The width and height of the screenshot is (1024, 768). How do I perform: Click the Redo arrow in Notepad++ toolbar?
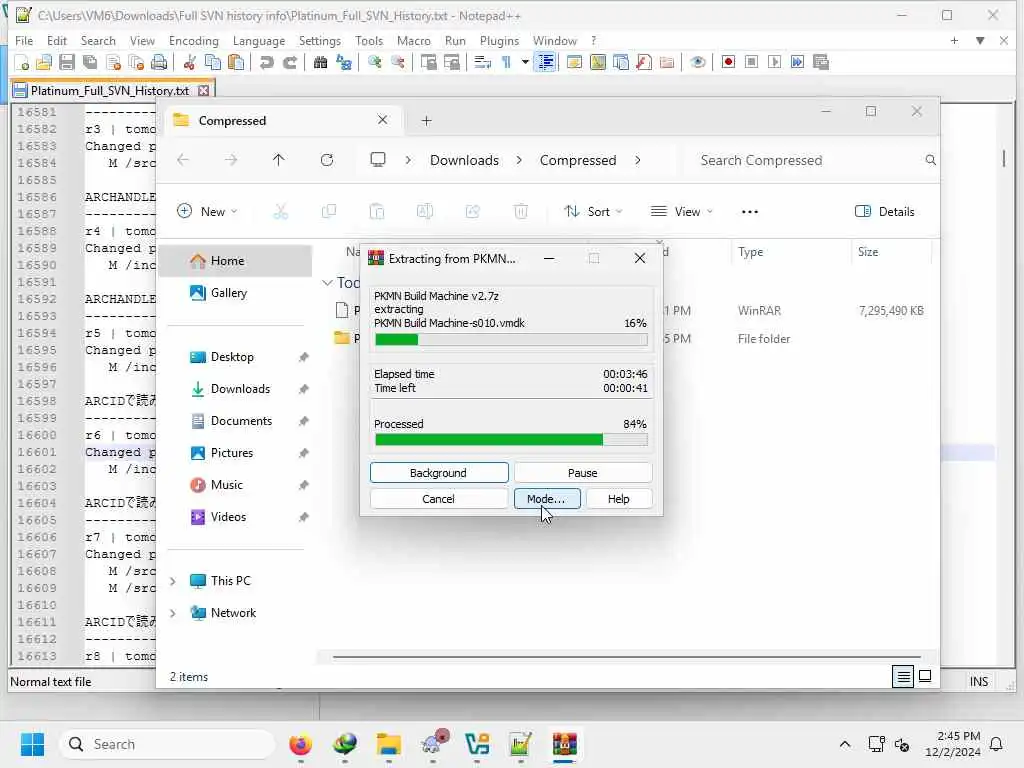(x=289, y=63)
